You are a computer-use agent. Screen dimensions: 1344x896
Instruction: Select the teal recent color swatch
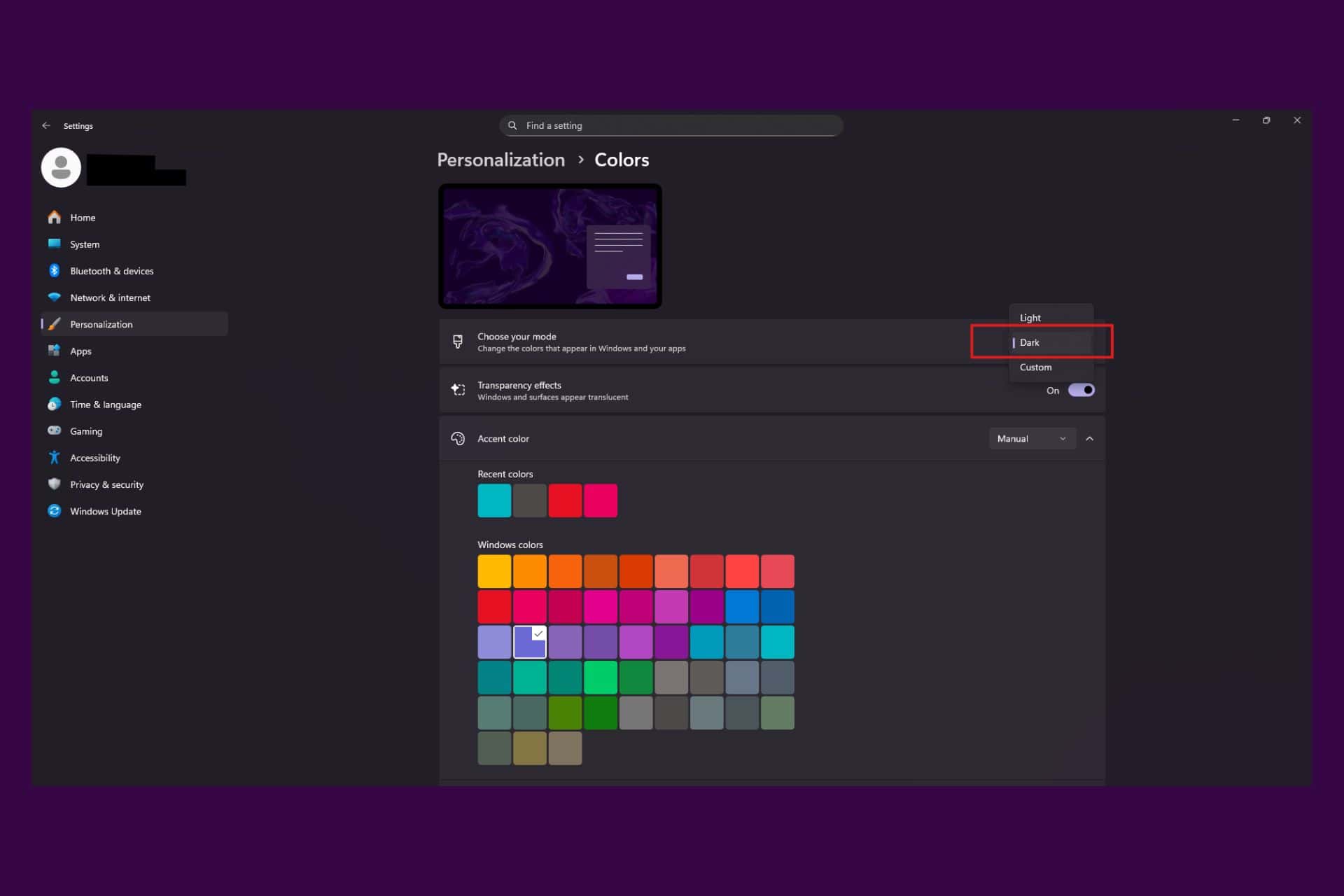tap(494, 500)
